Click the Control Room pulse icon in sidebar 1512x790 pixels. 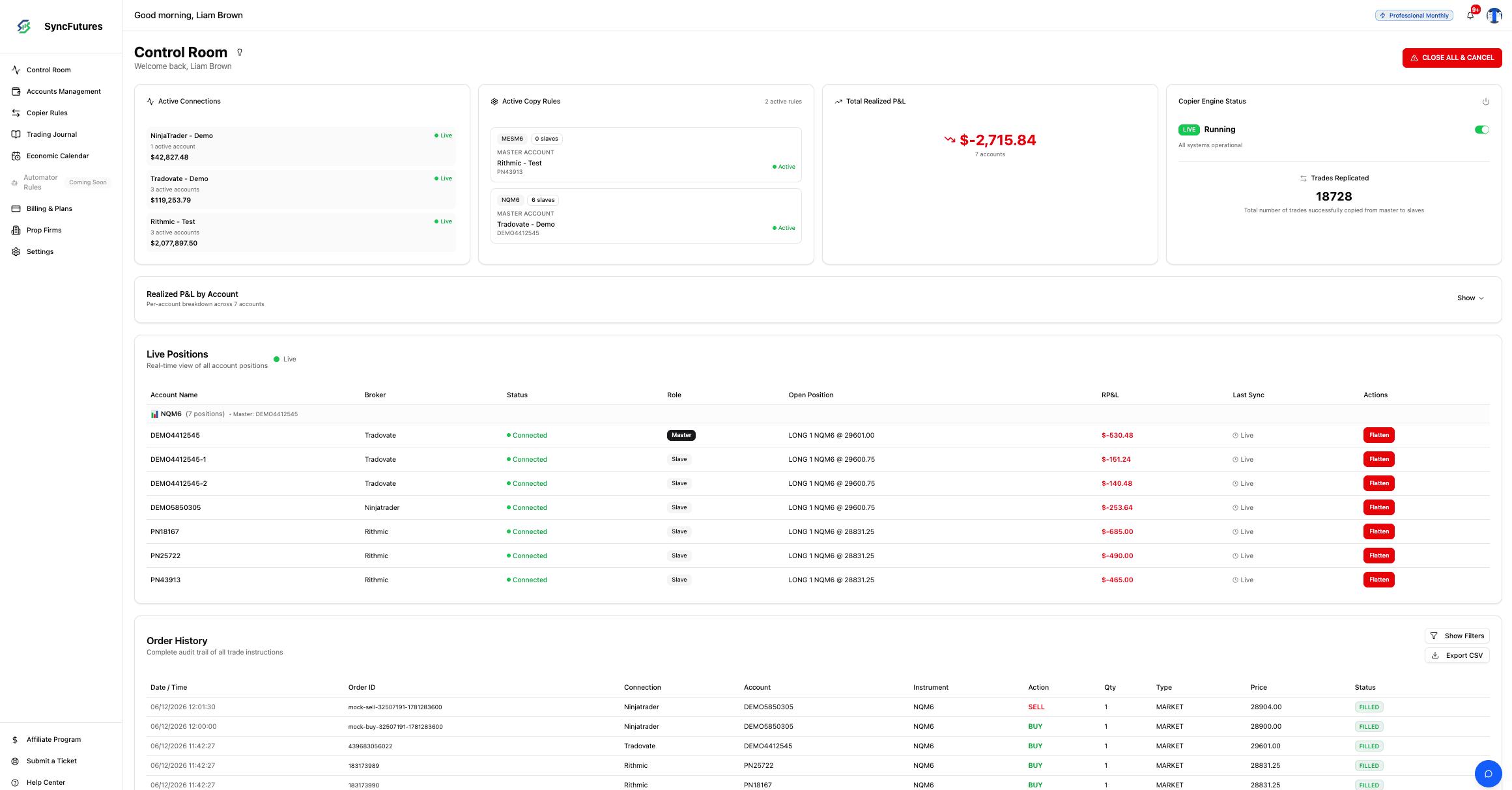[16, 70]
